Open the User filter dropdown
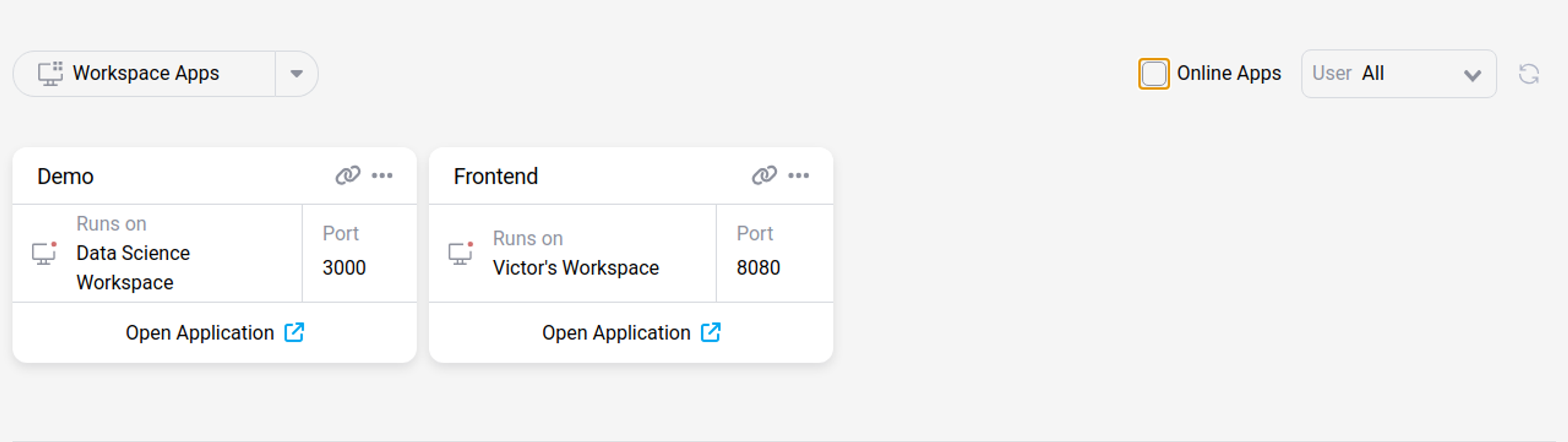1568x442 pixels. click(1397, 73)
